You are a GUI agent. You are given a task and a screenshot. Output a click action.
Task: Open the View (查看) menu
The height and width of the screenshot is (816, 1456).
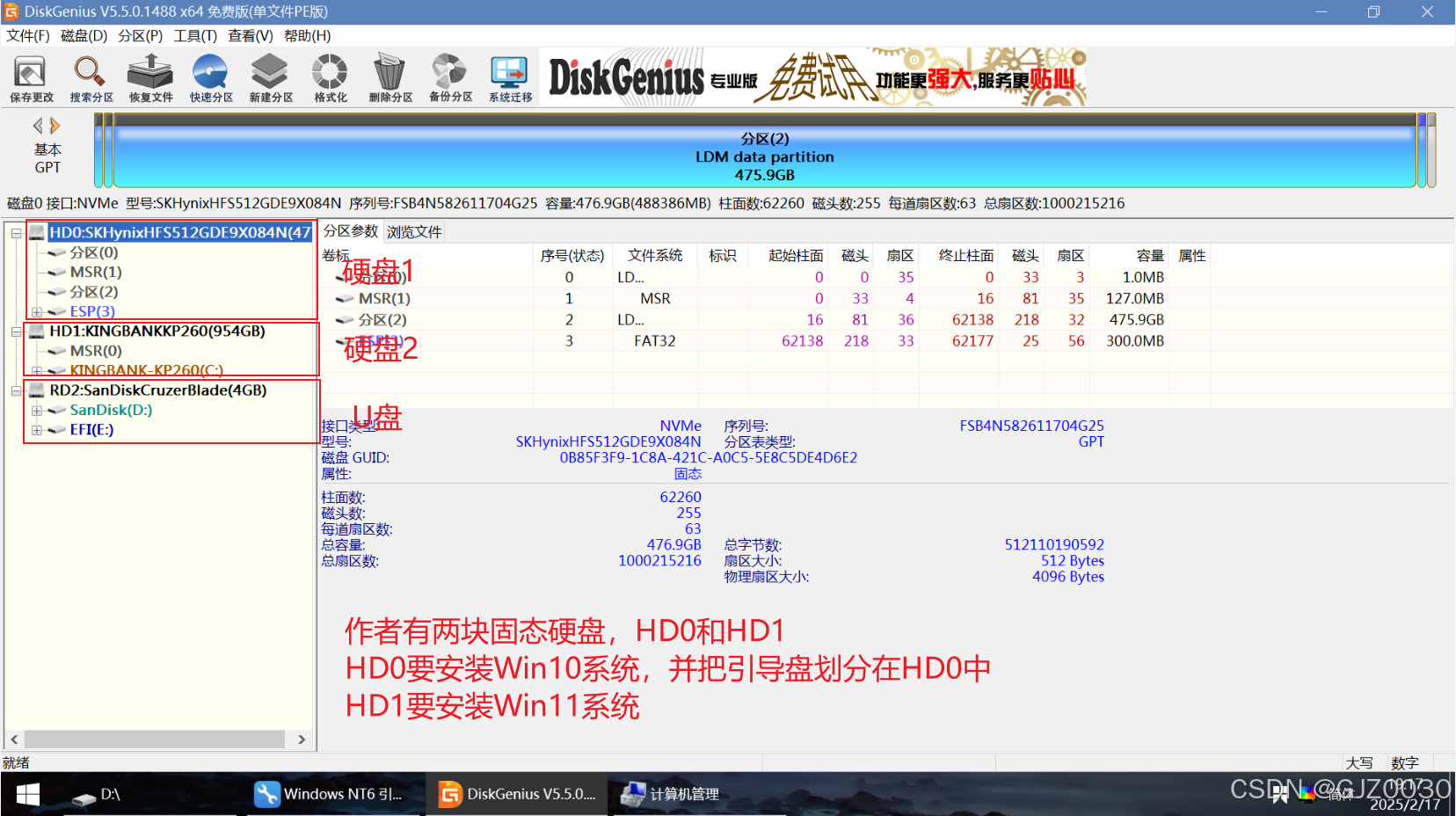coord(251,36)
